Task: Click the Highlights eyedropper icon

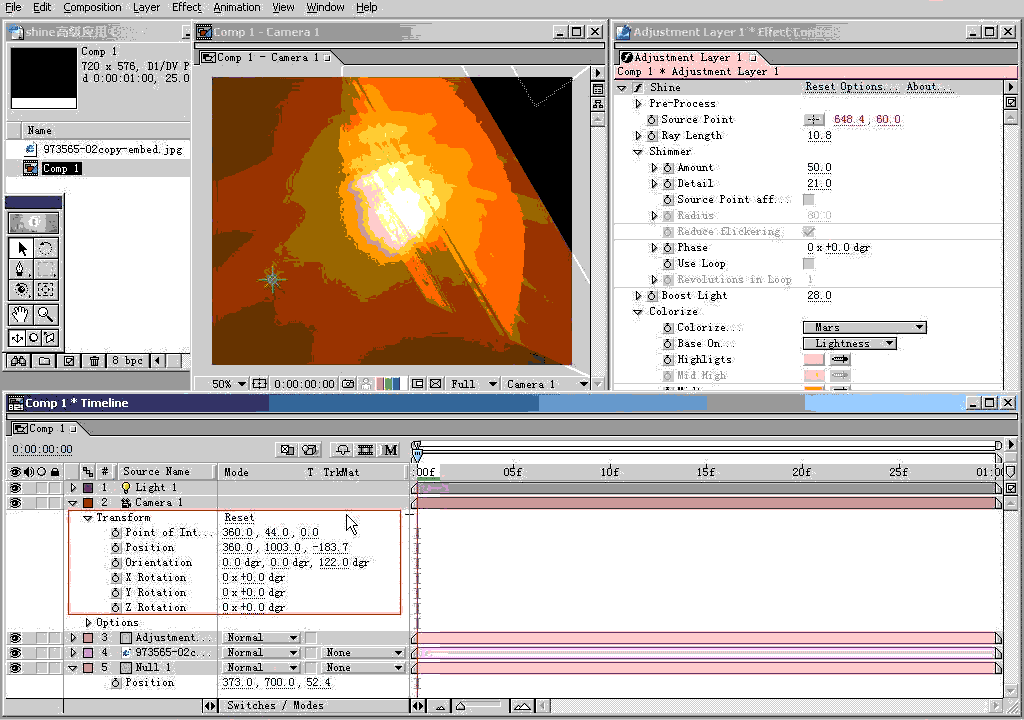Action: tap(840, 359)
